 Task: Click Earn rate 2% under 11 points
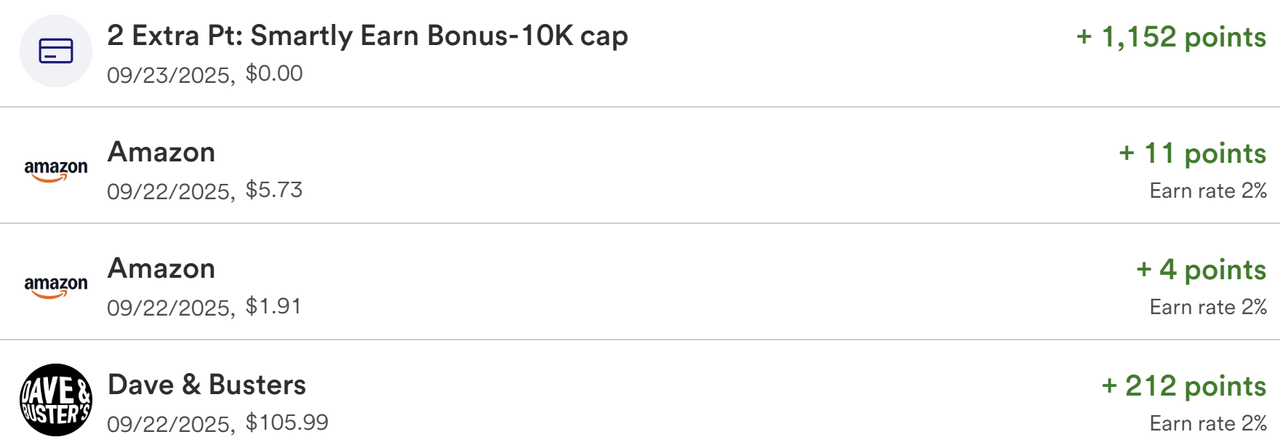click(x=1208, y=191)
